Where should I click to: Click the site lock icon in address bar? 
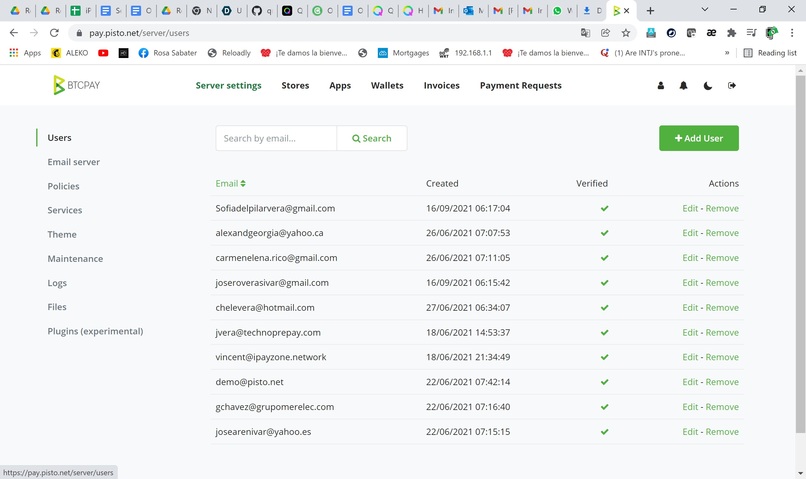click(79, 33)
